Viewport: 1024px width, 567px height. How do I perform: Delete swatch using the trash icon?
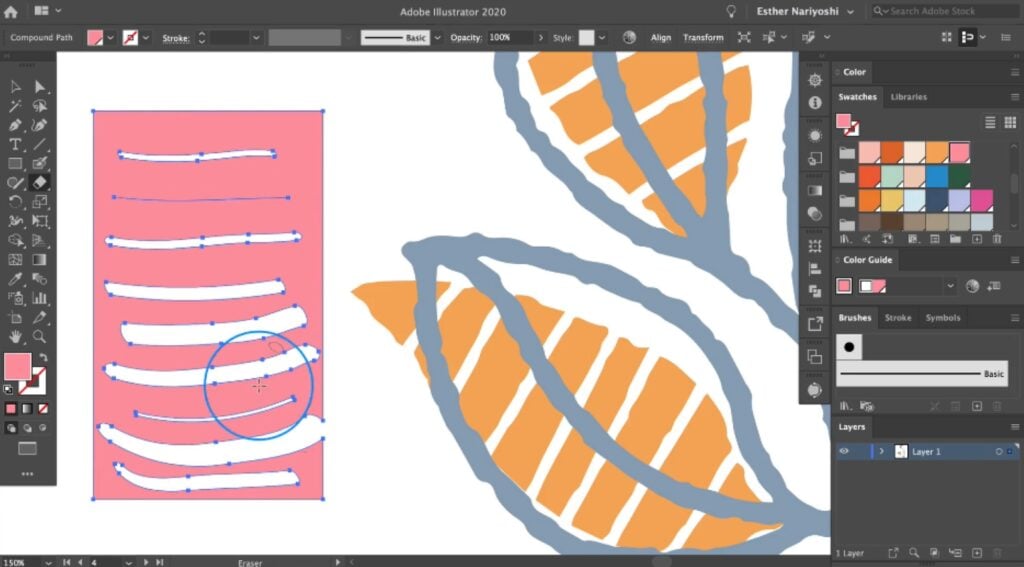997,239
